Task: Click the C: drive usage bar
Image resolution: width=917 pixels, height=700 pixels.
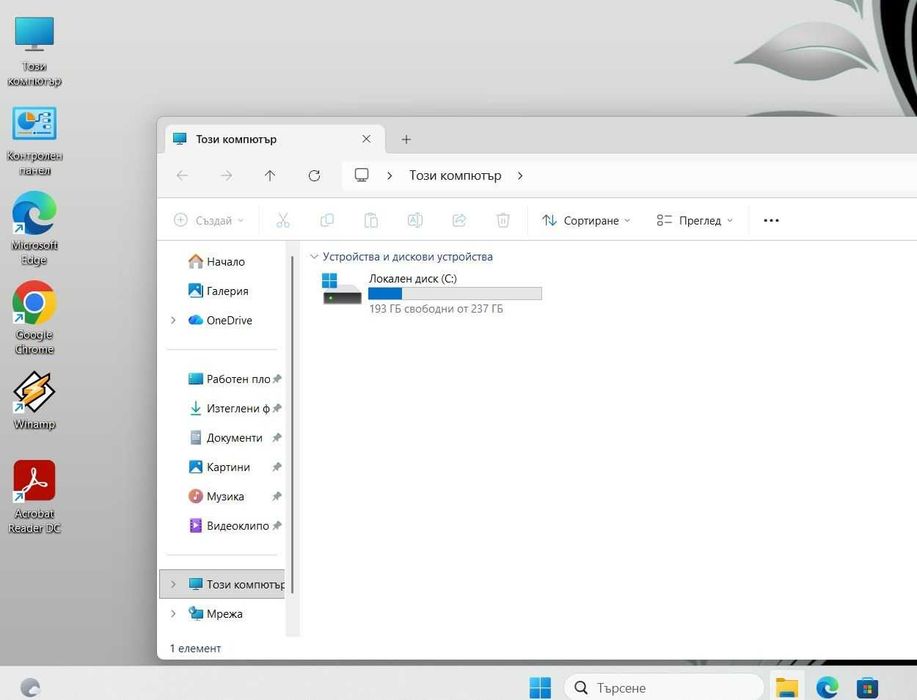Action: point(455,294)
